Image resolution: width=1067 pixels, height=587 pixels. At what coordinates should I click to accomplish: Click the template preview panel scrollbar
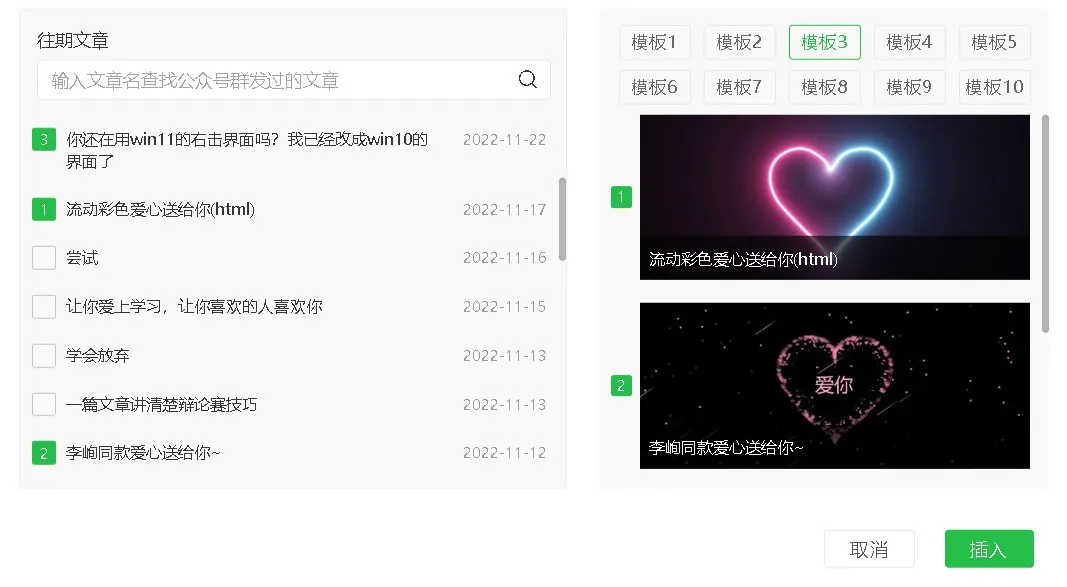click(1045, 223)
